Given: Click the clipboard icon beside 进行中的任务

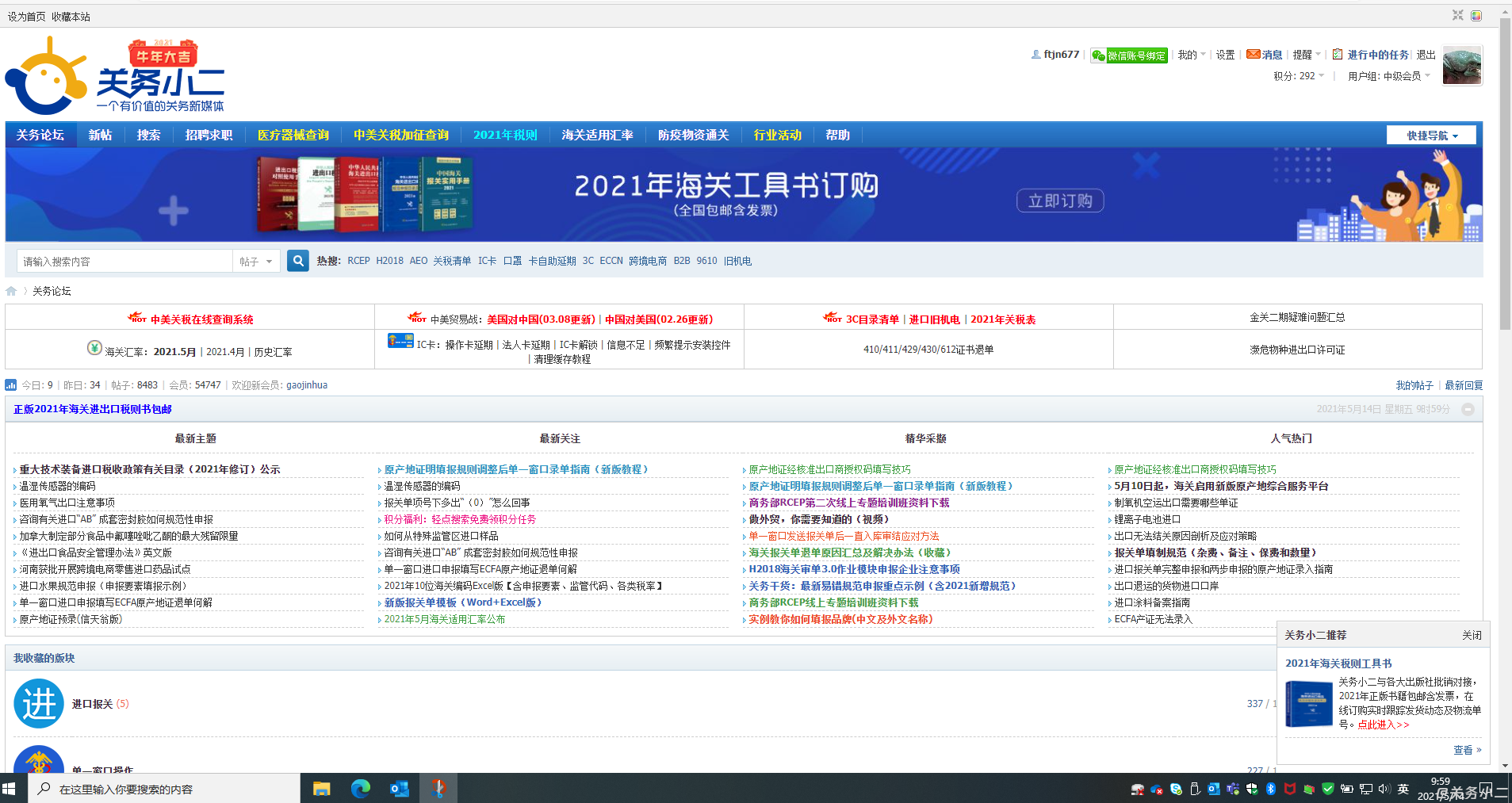Looking at the screenshot, I should point(1338,54).
